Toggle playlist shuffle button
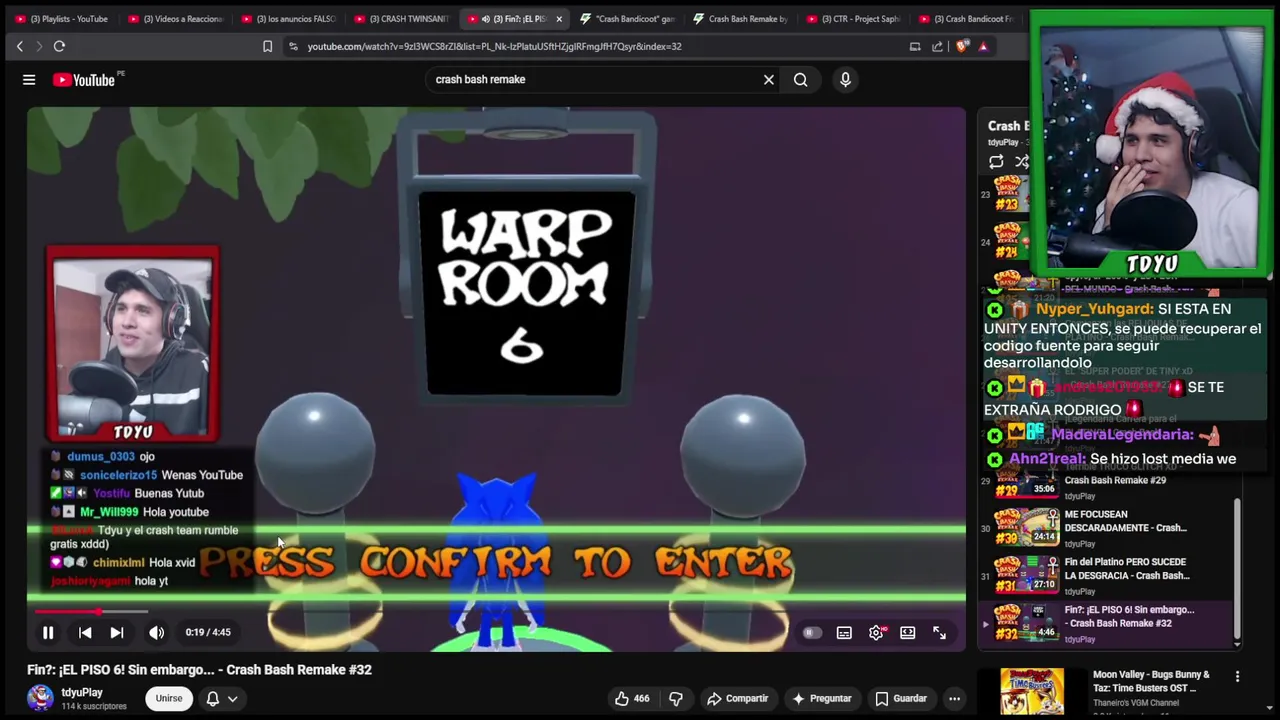The image size is (1280, 720). coord(1022,162)
